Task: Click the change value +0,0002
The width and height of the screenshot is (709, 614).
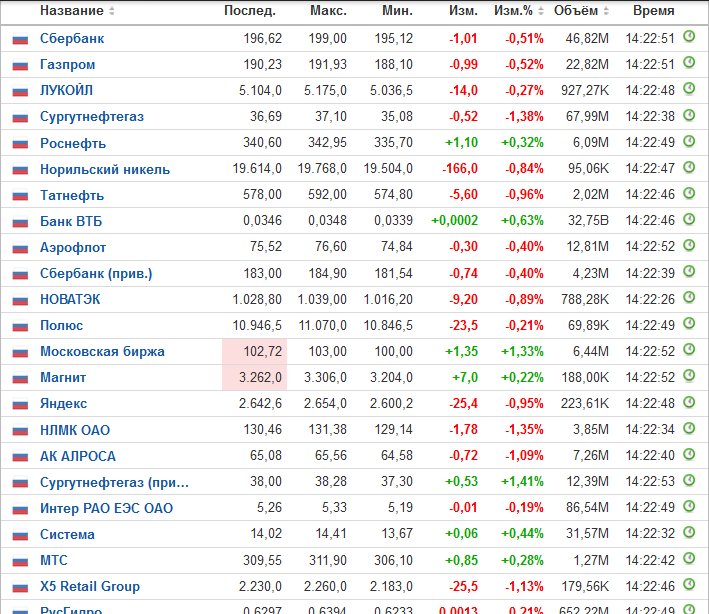Action: tap(454, 221)
